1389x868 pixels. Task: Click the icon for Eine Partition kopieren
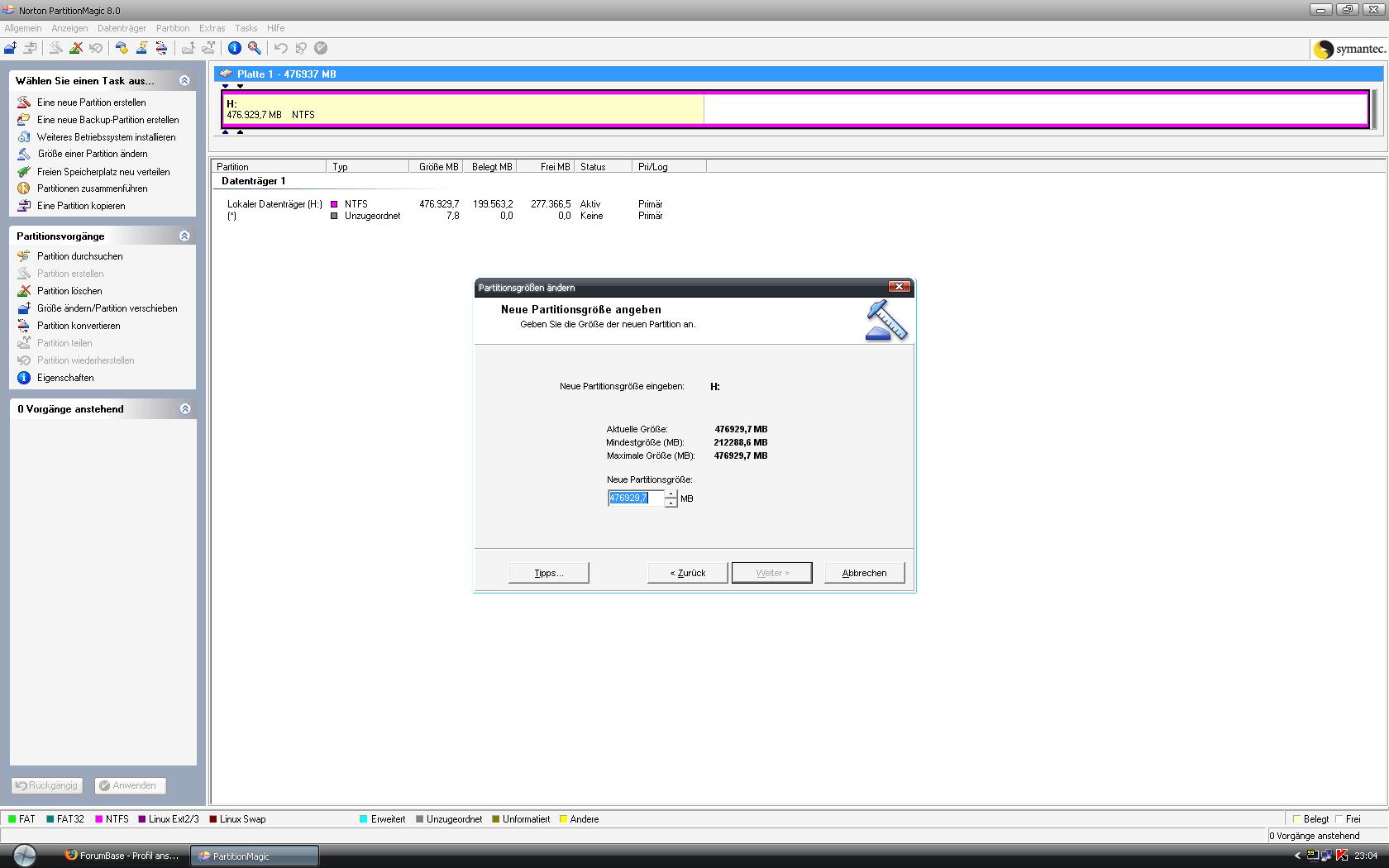click(x=23, y=206)
